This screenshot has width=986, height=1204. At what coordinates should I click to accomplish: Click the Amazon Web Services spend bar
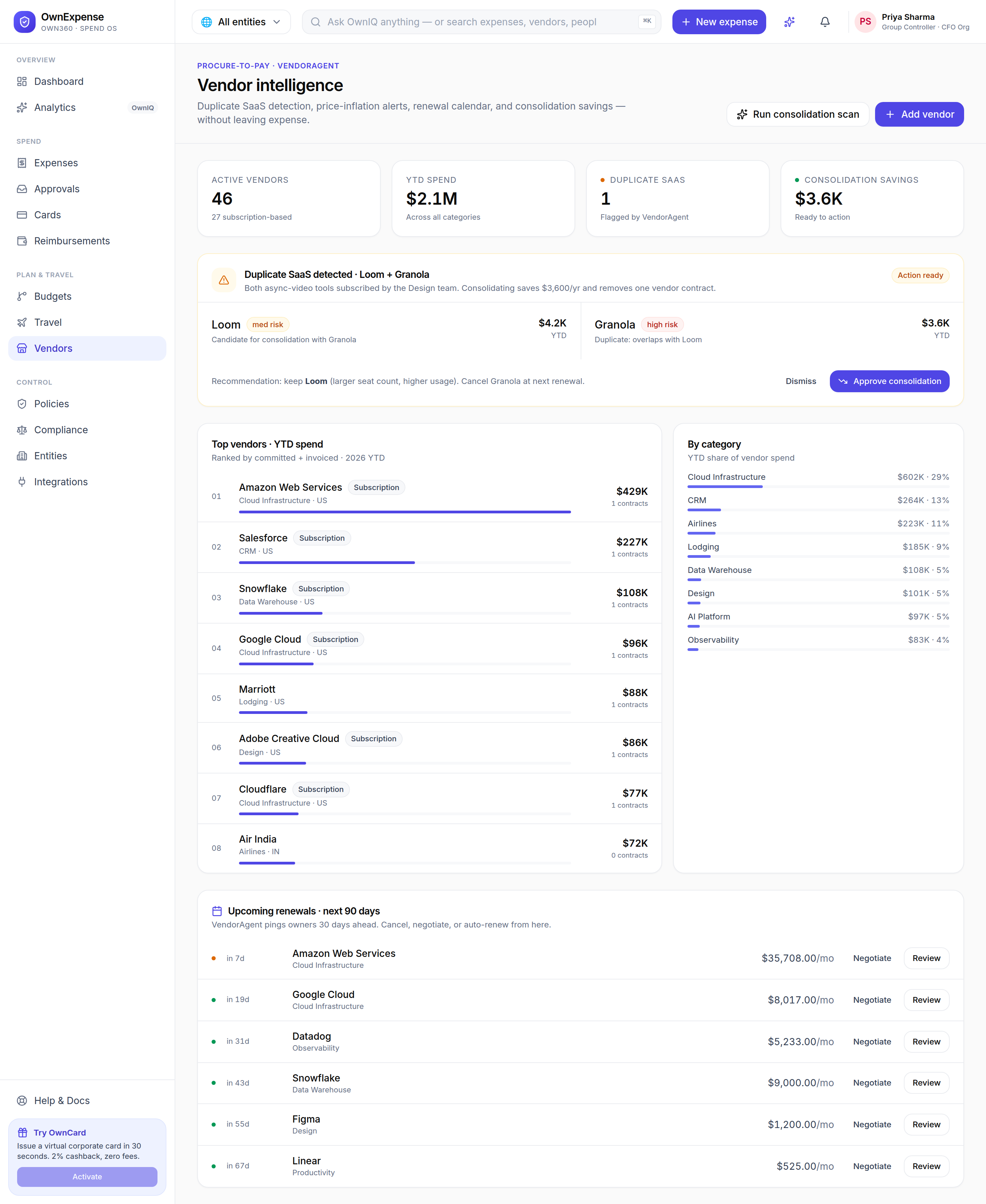[405, 511]
